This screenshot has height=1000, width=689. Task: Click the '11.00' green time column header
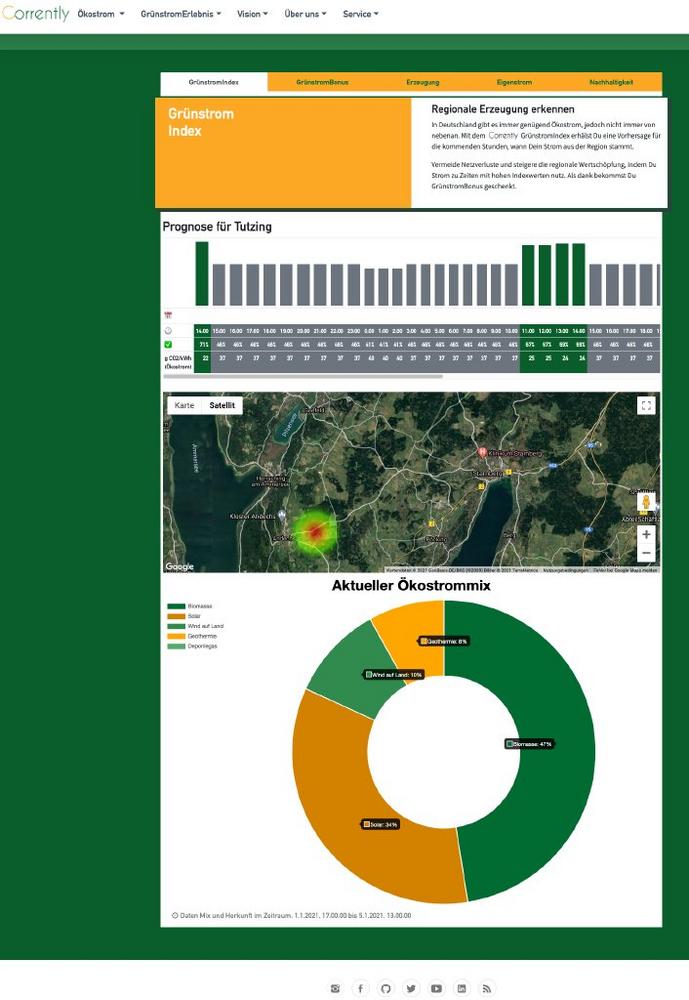click(528, 331)
